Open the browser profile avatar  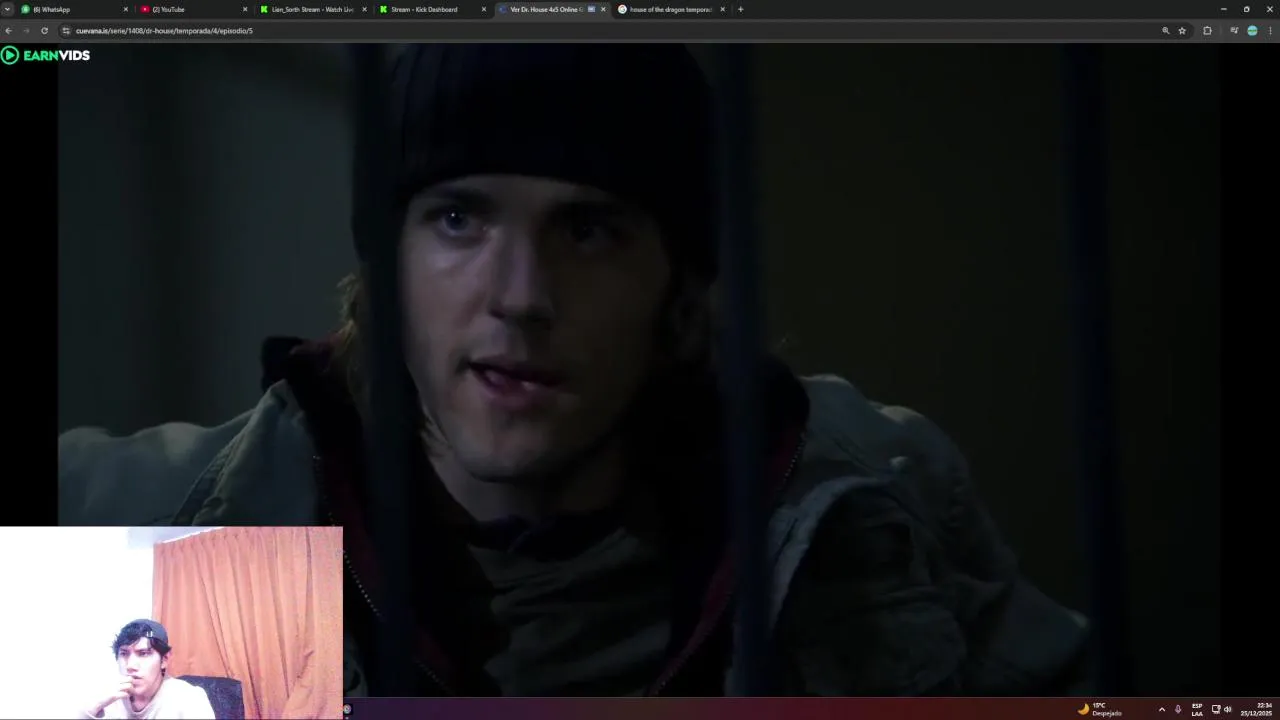click(x=1252, y=30)
